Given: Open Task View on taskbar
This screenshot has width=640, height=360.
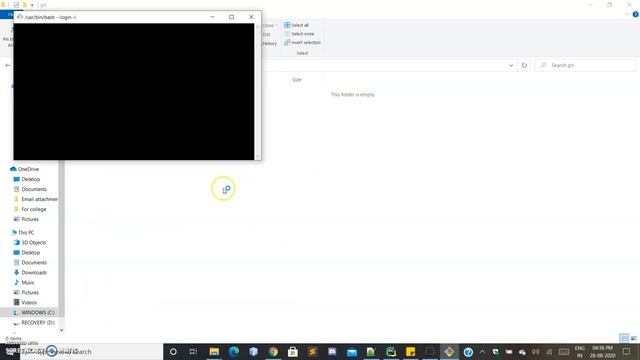Looking at the screenshot, I should [193, 351].
